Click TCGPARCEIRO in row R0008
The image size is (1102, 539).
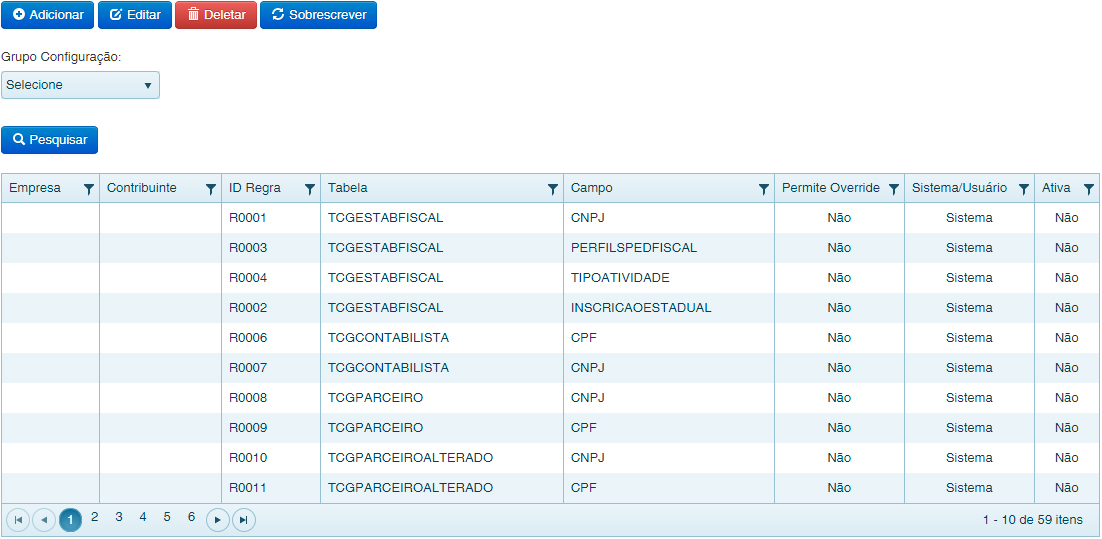click(x=442, y=398)
